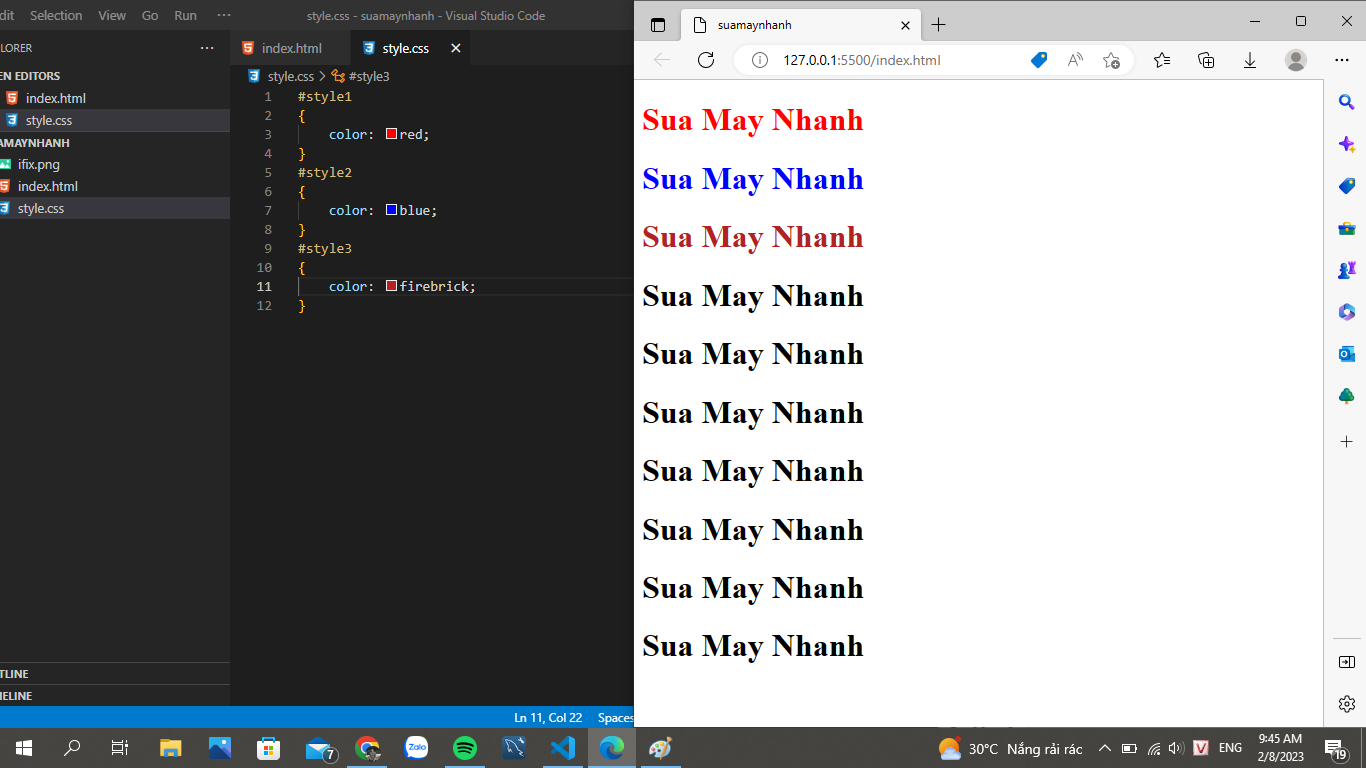The width and height of the screenshot is (1366, 768).
Task: Open the Windows Start menu
Action: tap(24, 747)
